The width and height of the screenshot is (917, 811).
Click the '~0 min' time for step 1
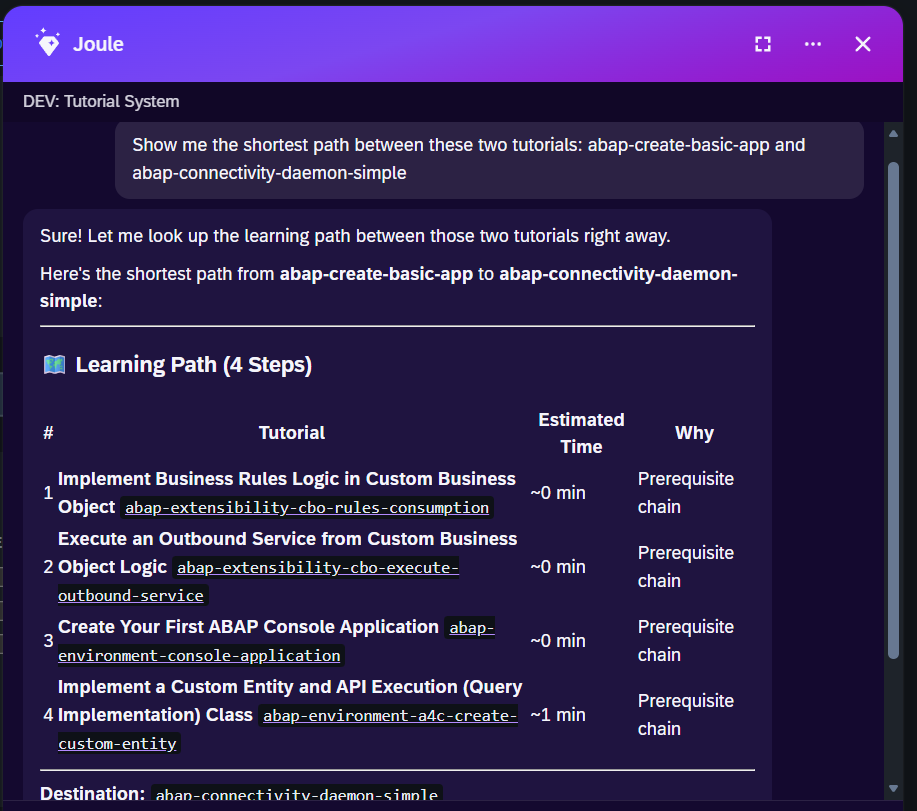tap(557, 492)
